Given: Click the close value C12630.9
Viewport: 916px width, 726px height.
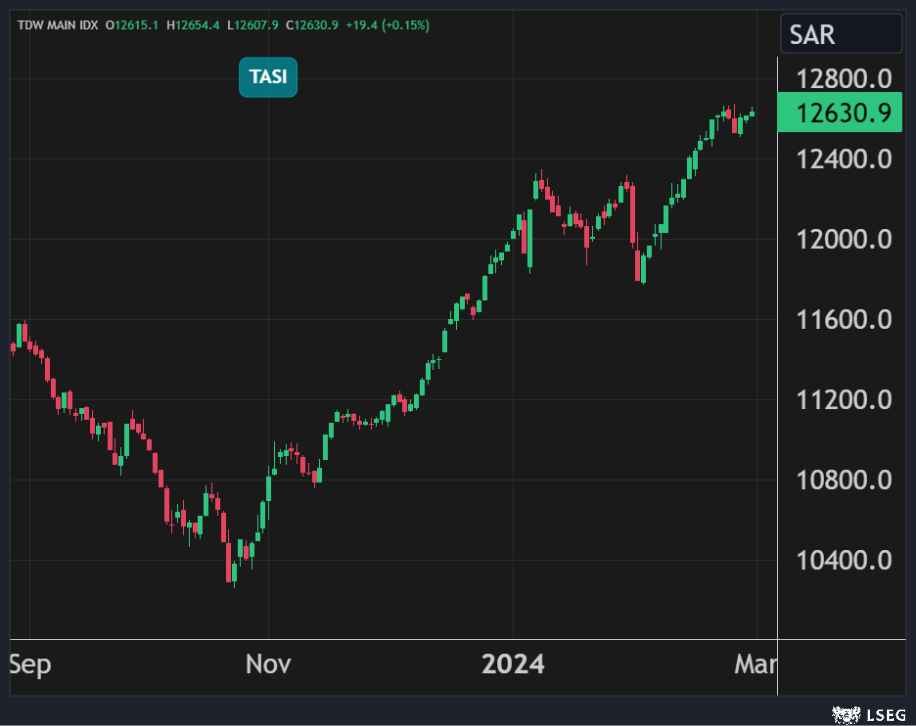Looking at the screenshot, I should point(313,25).
